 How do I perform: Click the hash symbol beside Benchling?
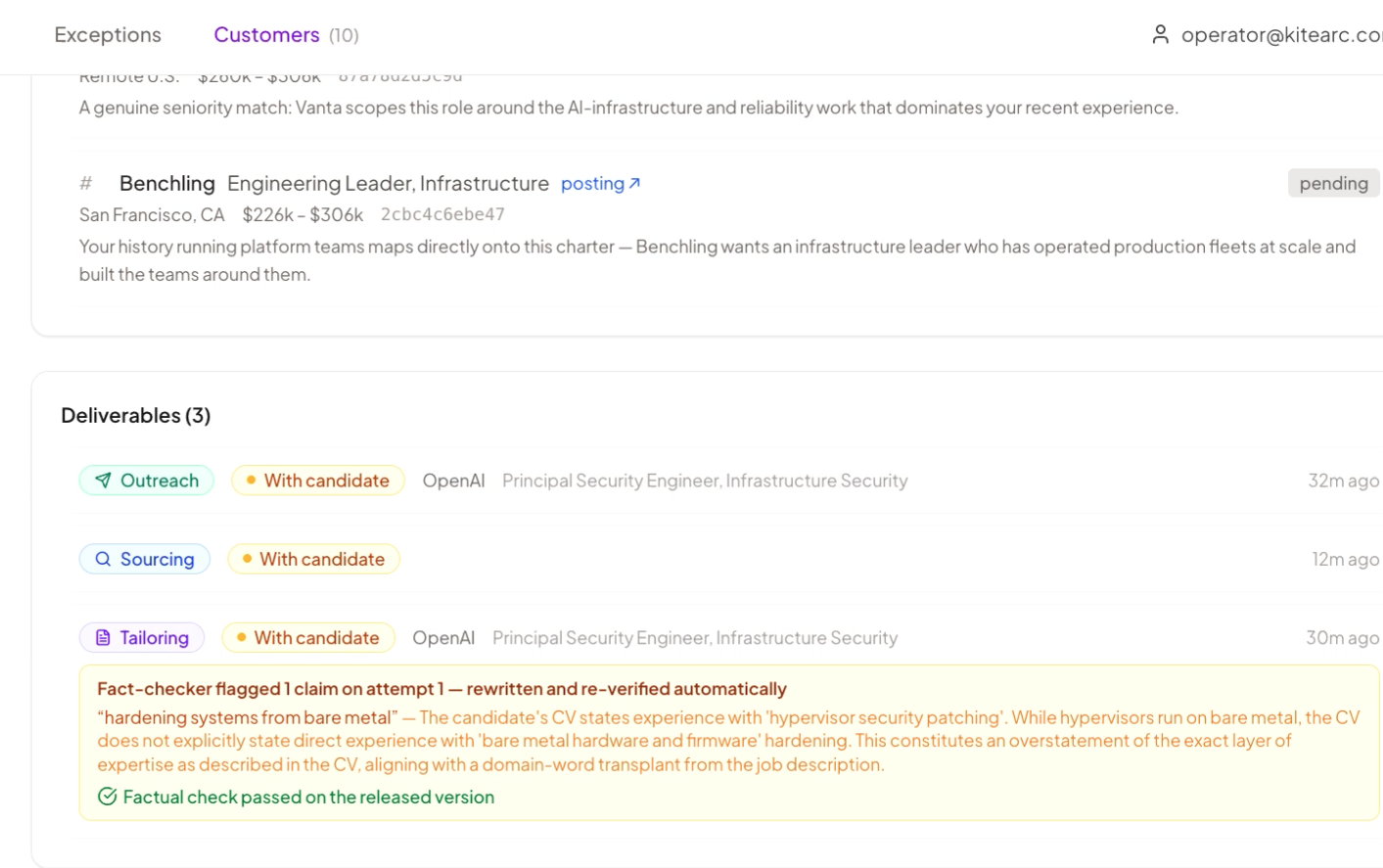[86, 183]
